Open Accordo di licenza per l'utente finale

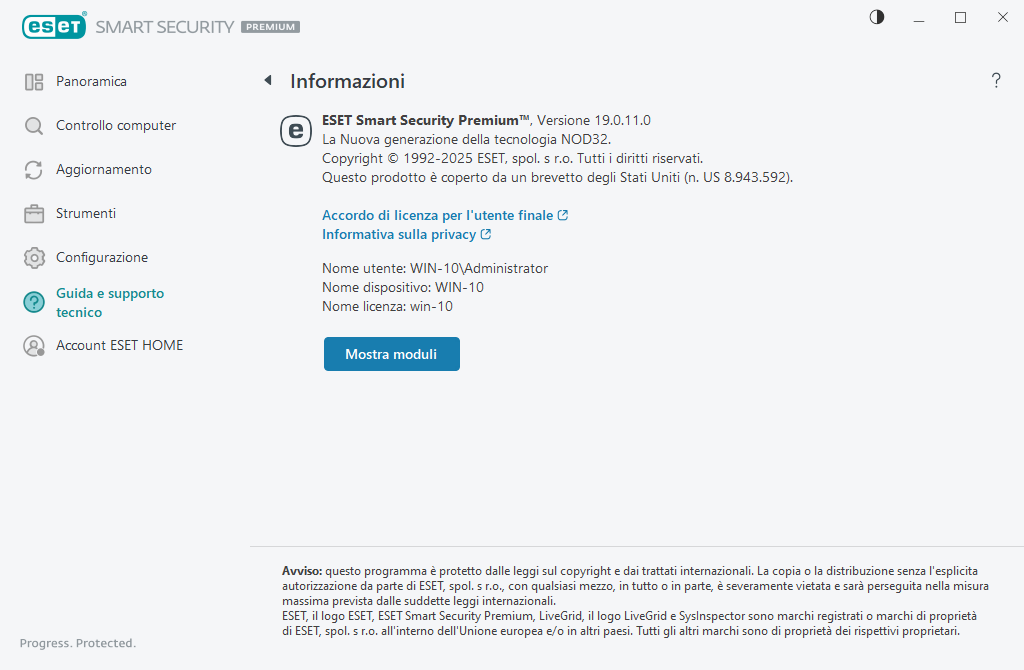(438, 215)
